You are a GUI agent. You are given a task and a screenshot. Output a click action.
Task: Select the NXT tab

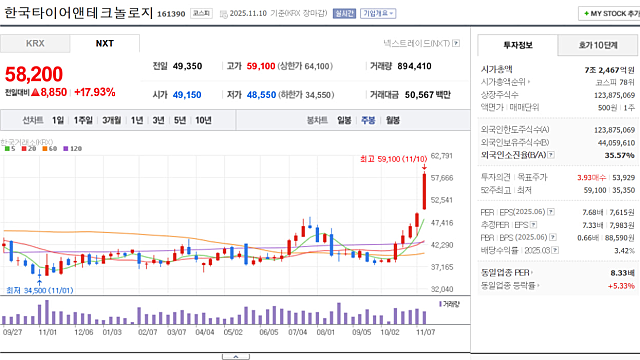coord(105,43)
